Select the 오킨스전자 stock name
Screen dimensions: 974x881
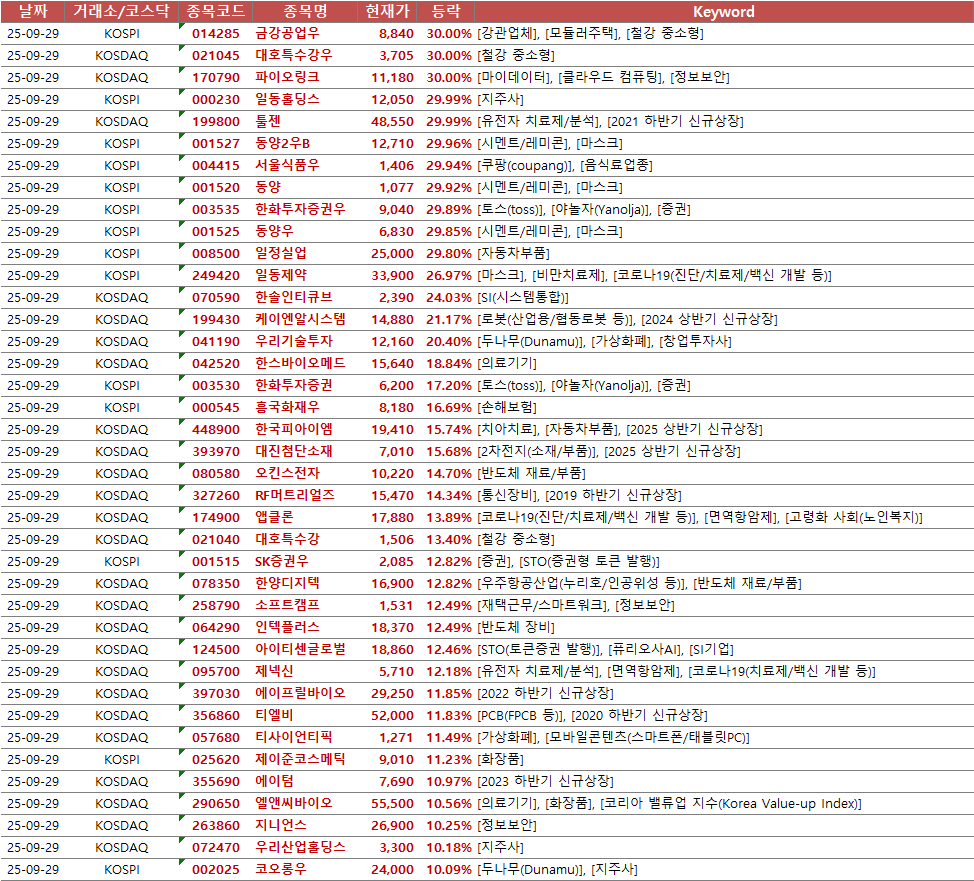pyautogui.click(x=287, y=473)
